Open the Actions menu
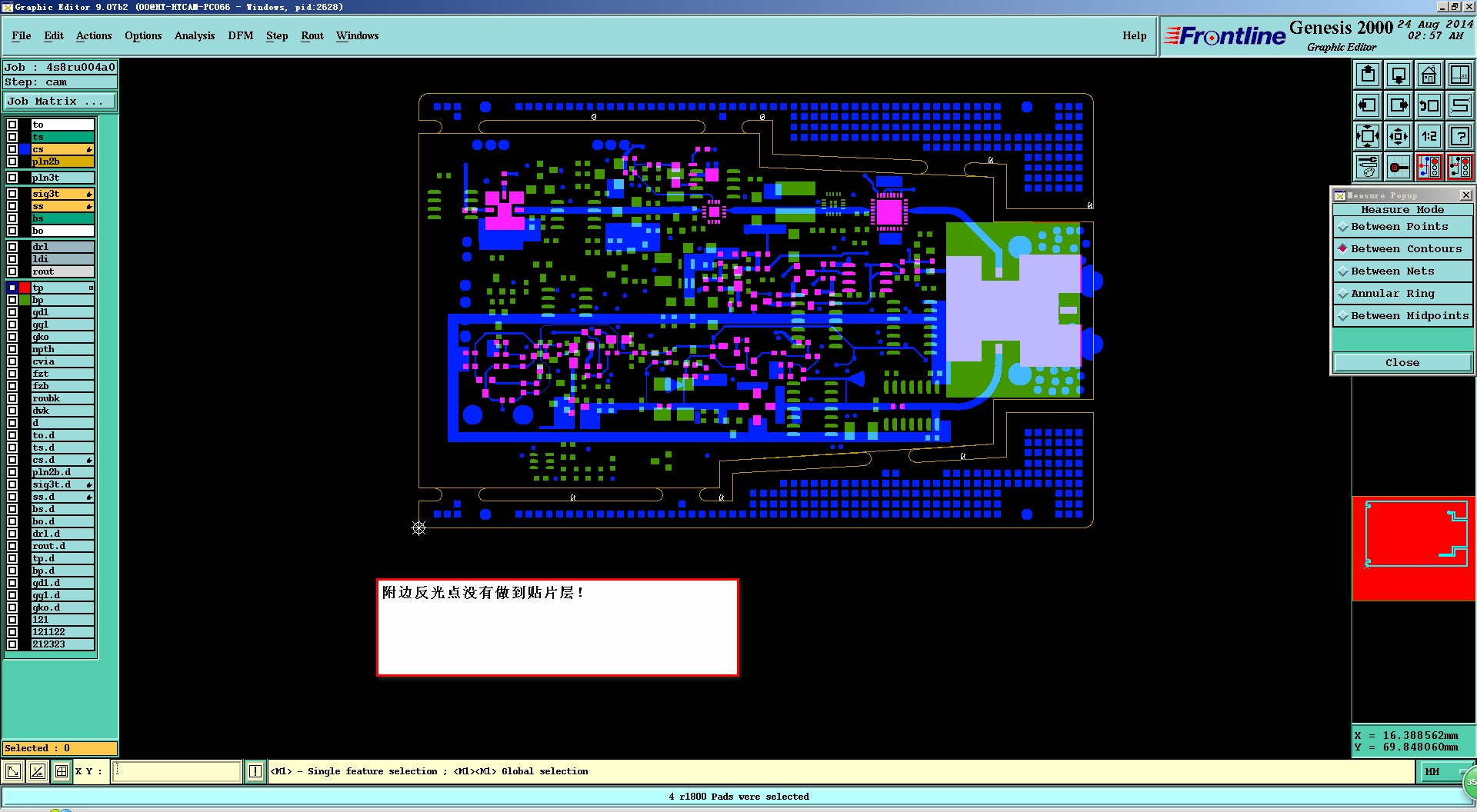Screen dimensions: 1477x812 pos(94,36)
